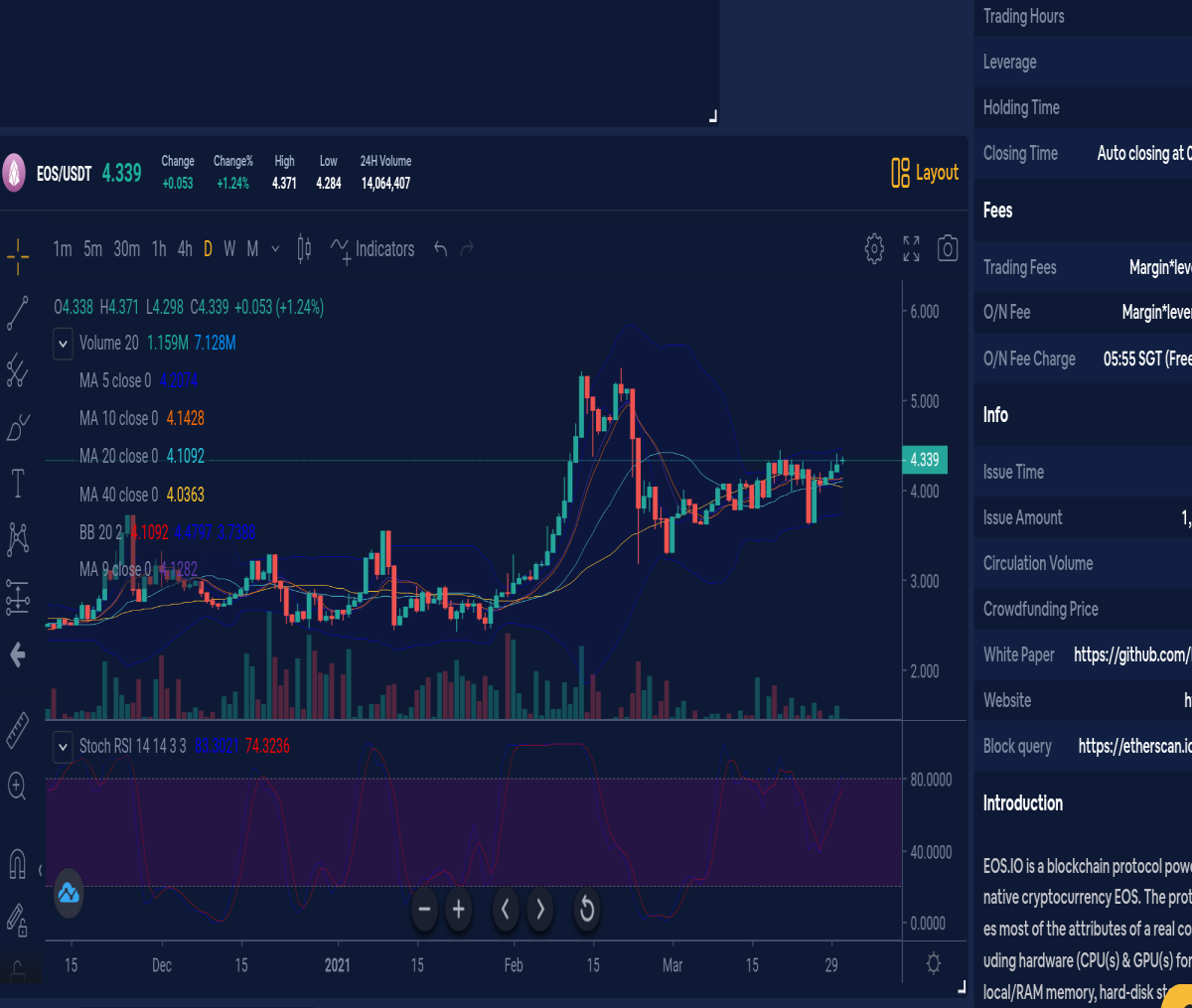Screen dimensions: 1192x1008
Task: Open the candlestick chart style selector
Action: click(x=305, y=249)
